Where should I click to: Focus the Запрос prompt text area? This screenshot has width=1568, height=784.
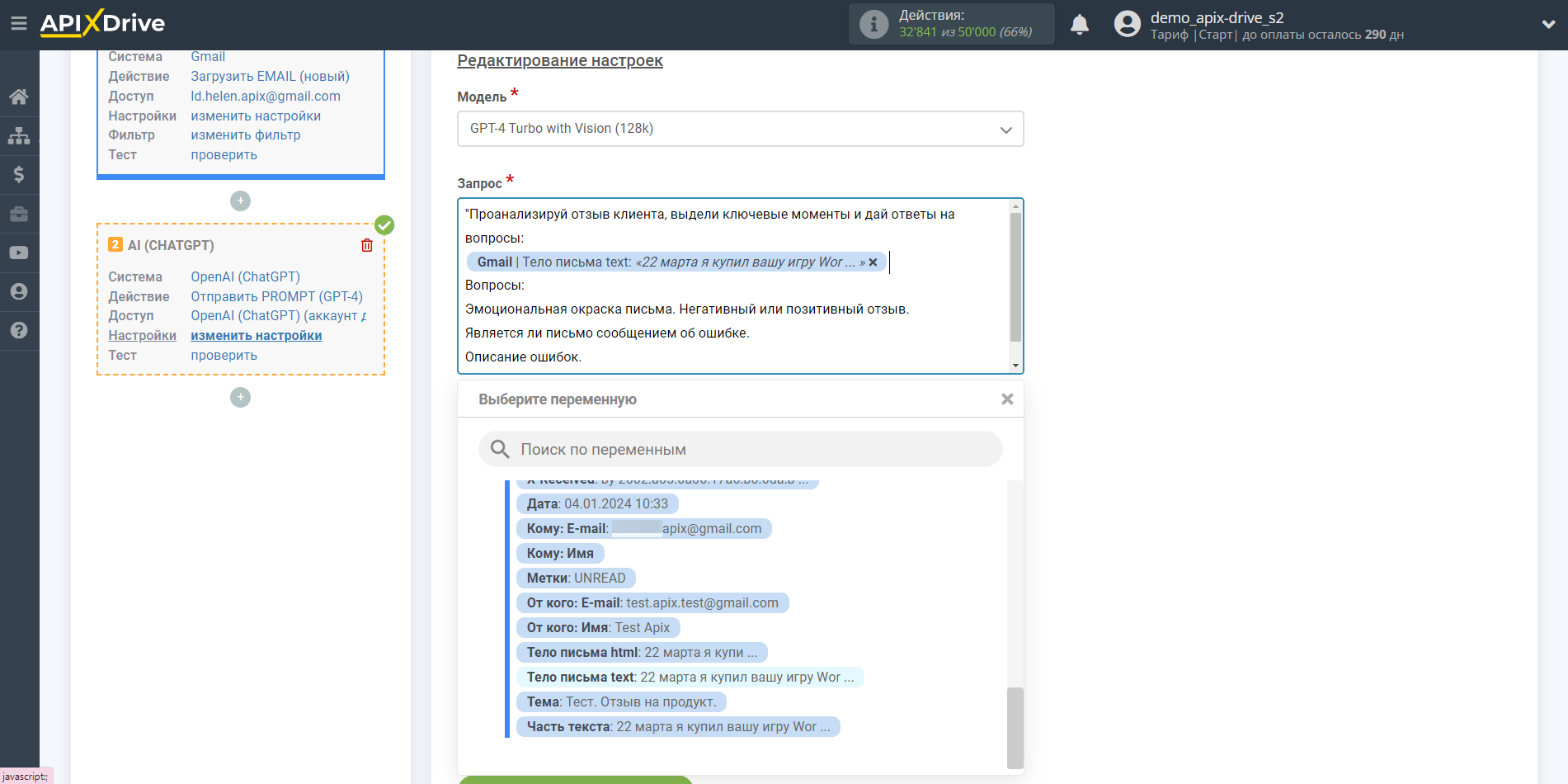734,286
